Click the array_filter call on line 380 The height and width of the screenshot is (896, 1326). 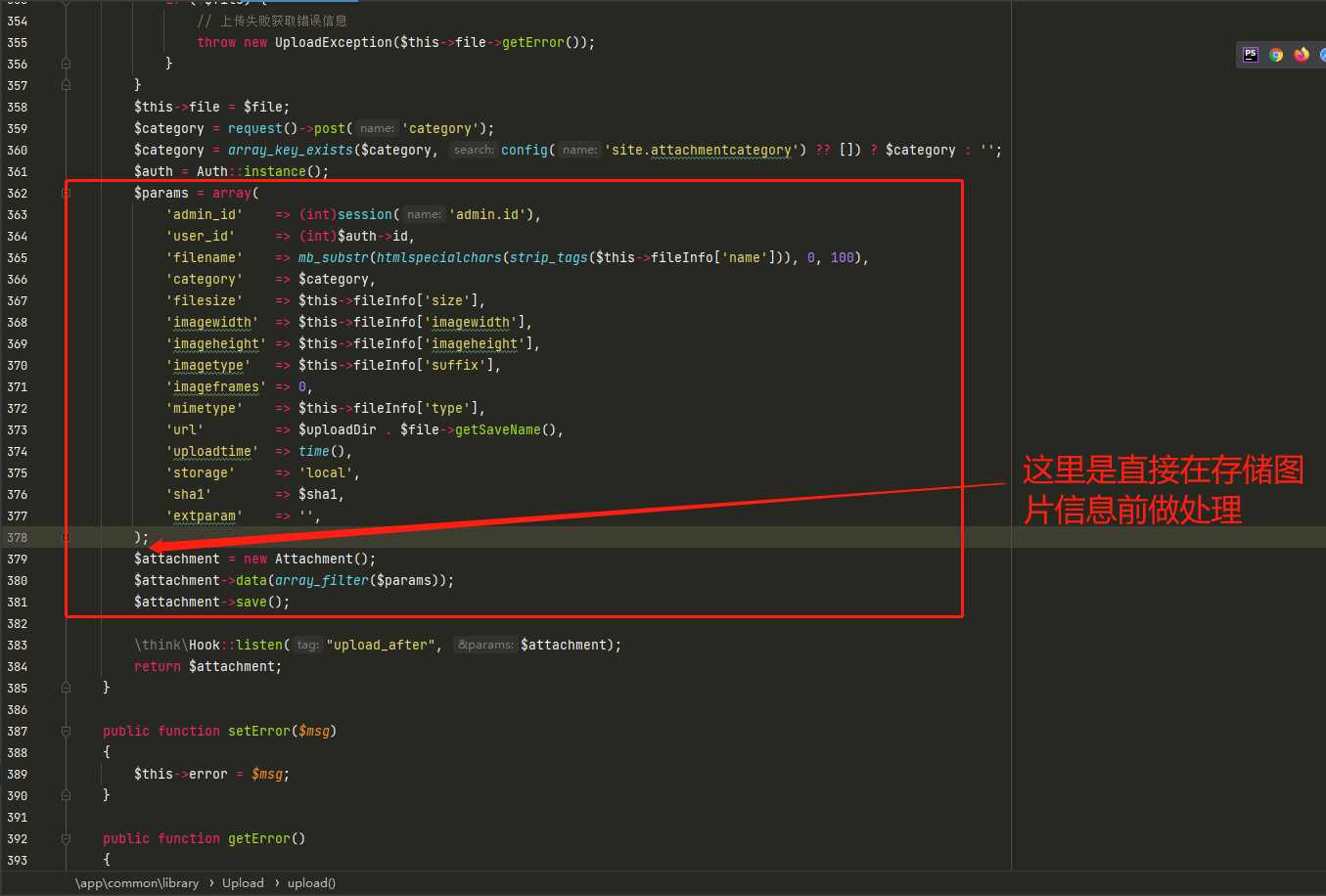point(322,580)
